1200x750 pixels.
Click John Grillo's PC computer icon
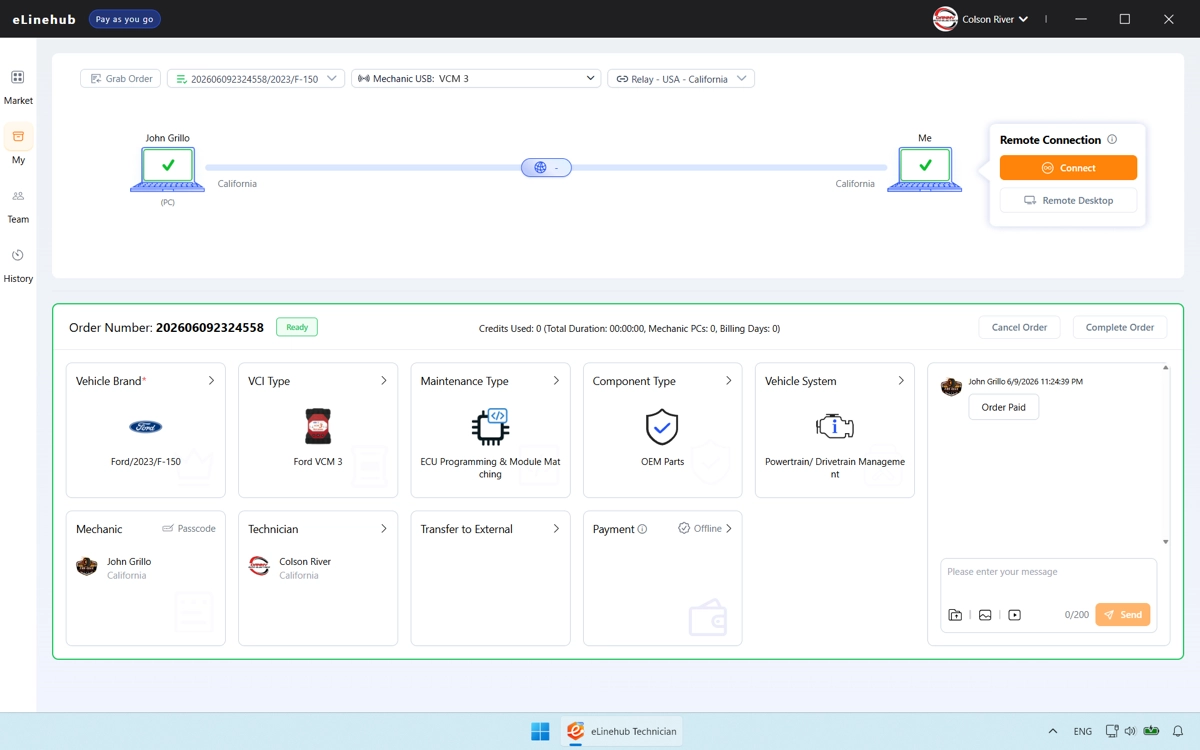168,168
